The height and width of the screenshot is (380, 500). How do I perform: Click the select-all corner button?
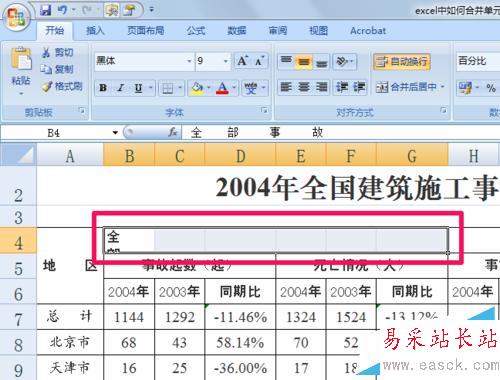click(x=18, y=155)
